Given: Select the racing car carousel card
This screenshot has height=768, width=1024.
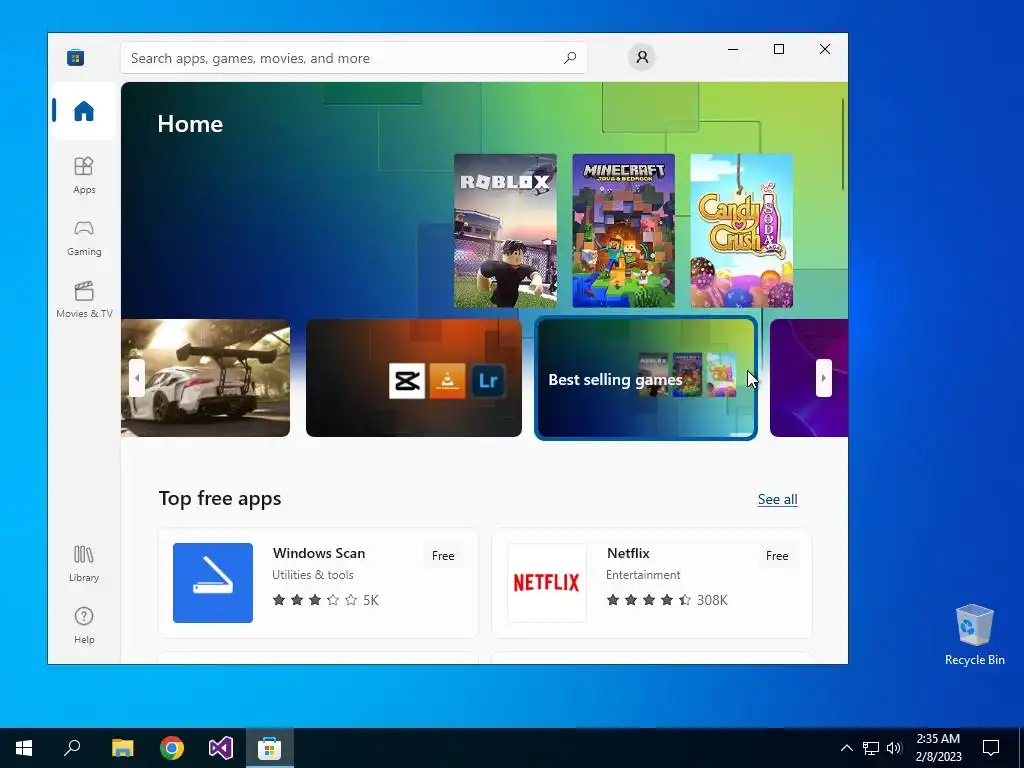Looking at the screenshot, I should coord(206,378).
